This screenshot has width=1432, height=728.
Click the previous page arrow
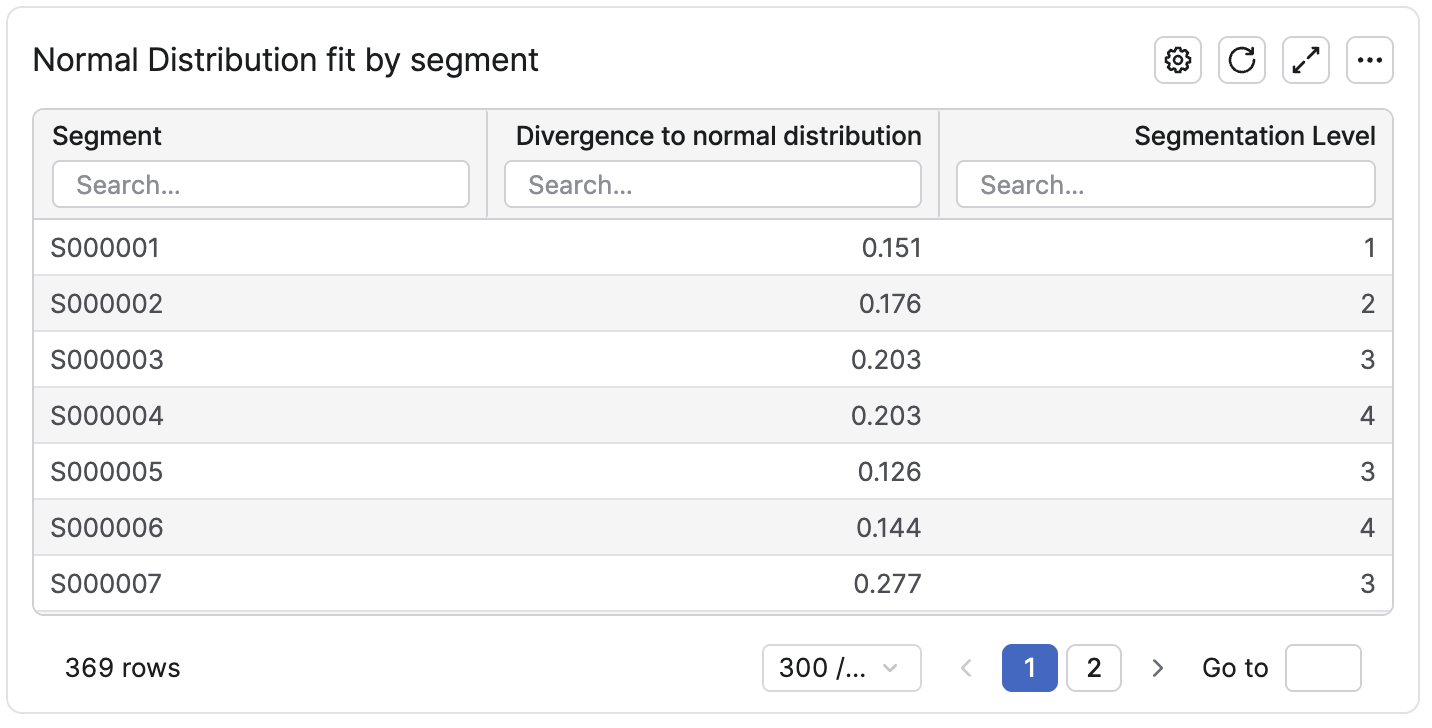tap(966, 668)
